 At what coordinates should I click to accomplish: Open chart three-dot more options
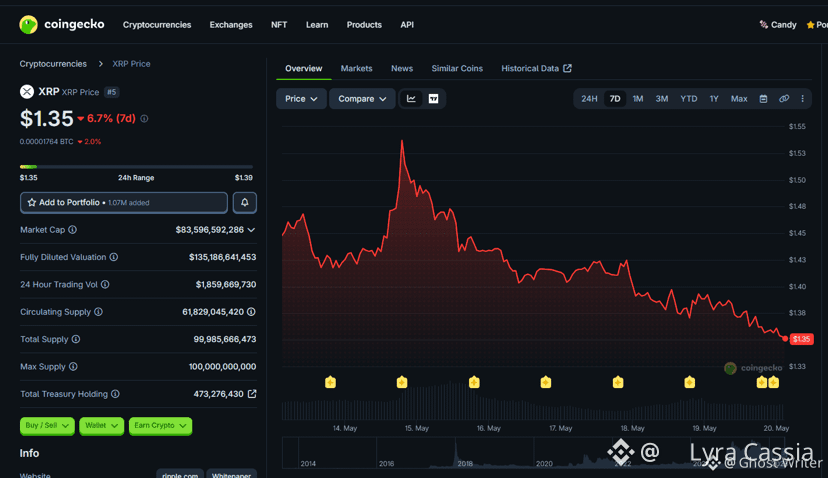[x=802, y=99]
